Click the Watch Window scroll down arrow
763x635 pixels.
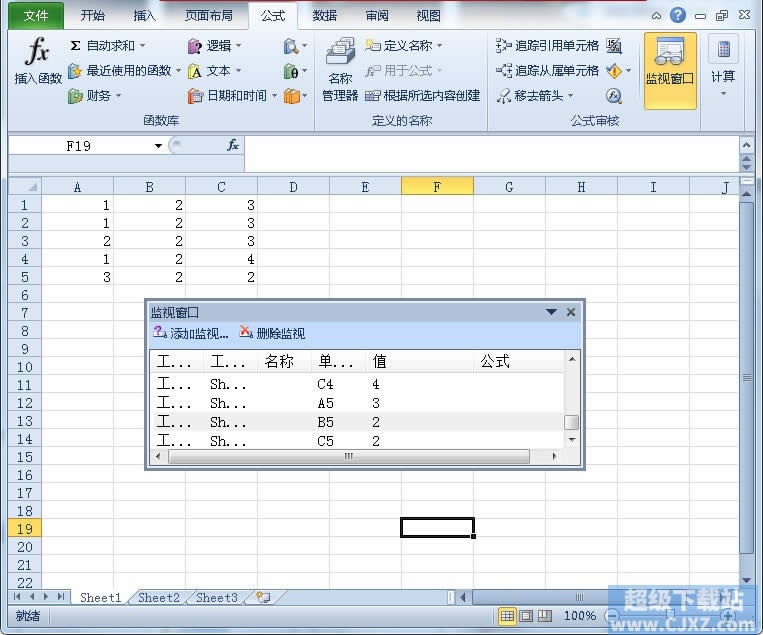[x=572, y=439]
